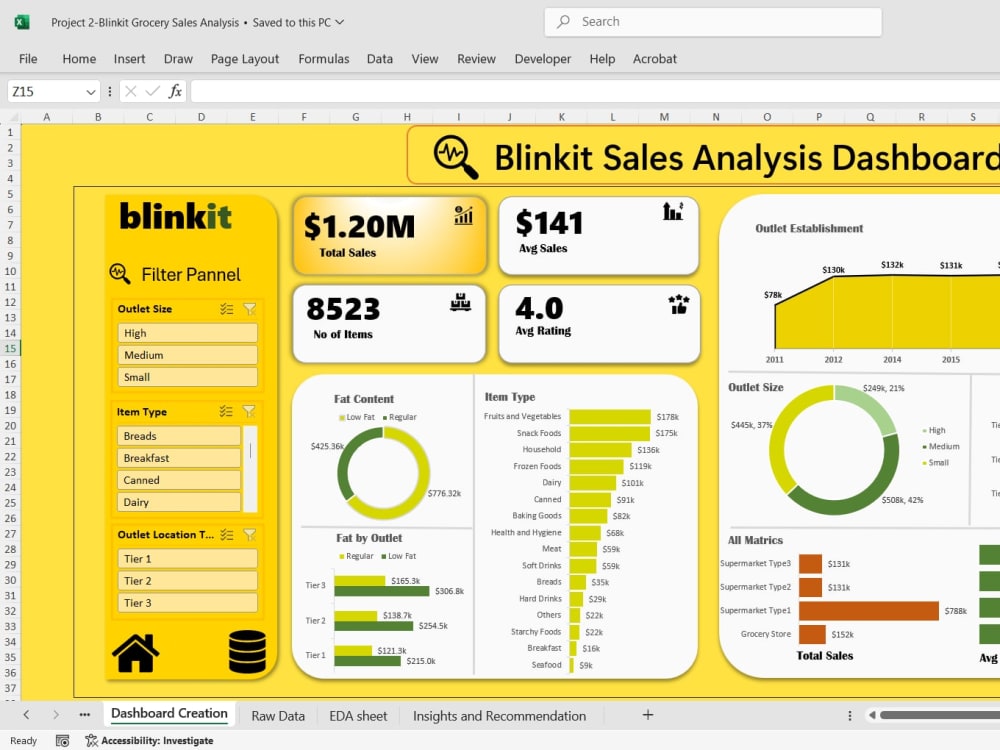Open the Acrobat ribbon tab
The image size is (1000, 750).
coord(655,59)
